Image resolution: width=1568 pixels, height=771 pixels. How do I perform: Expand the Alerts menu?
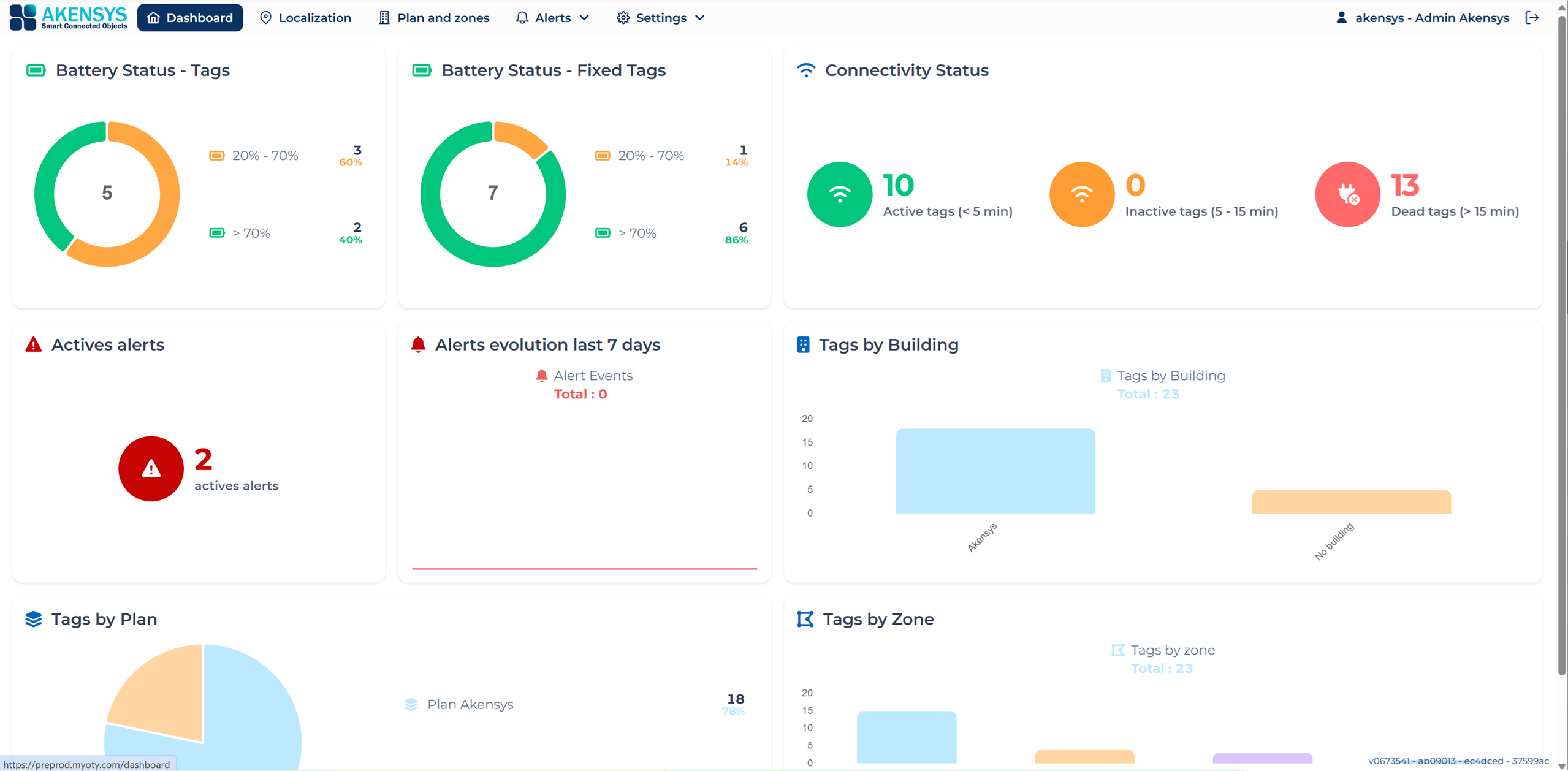[552, 18]
